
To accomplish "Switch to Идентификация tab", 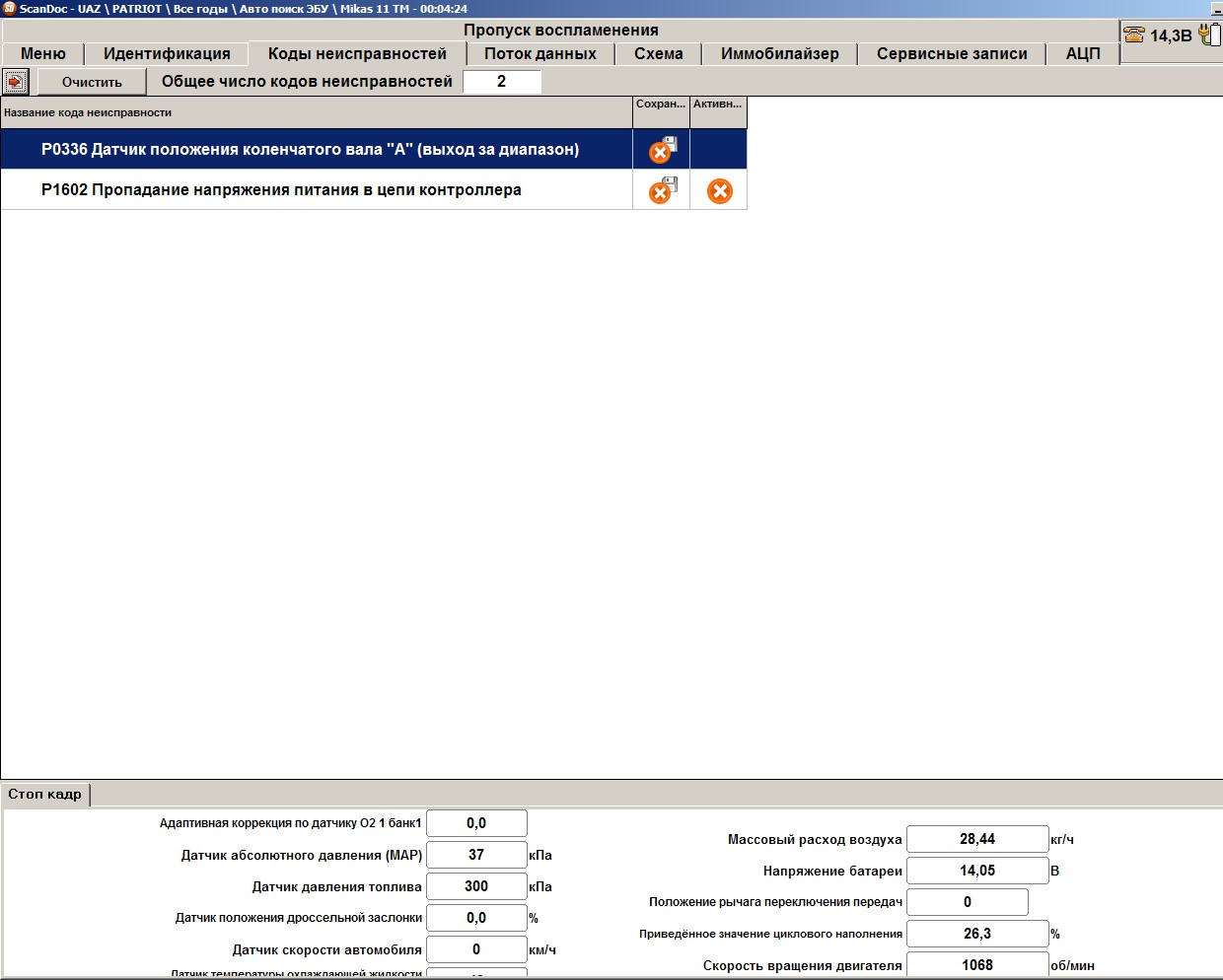I will [167, 54].
